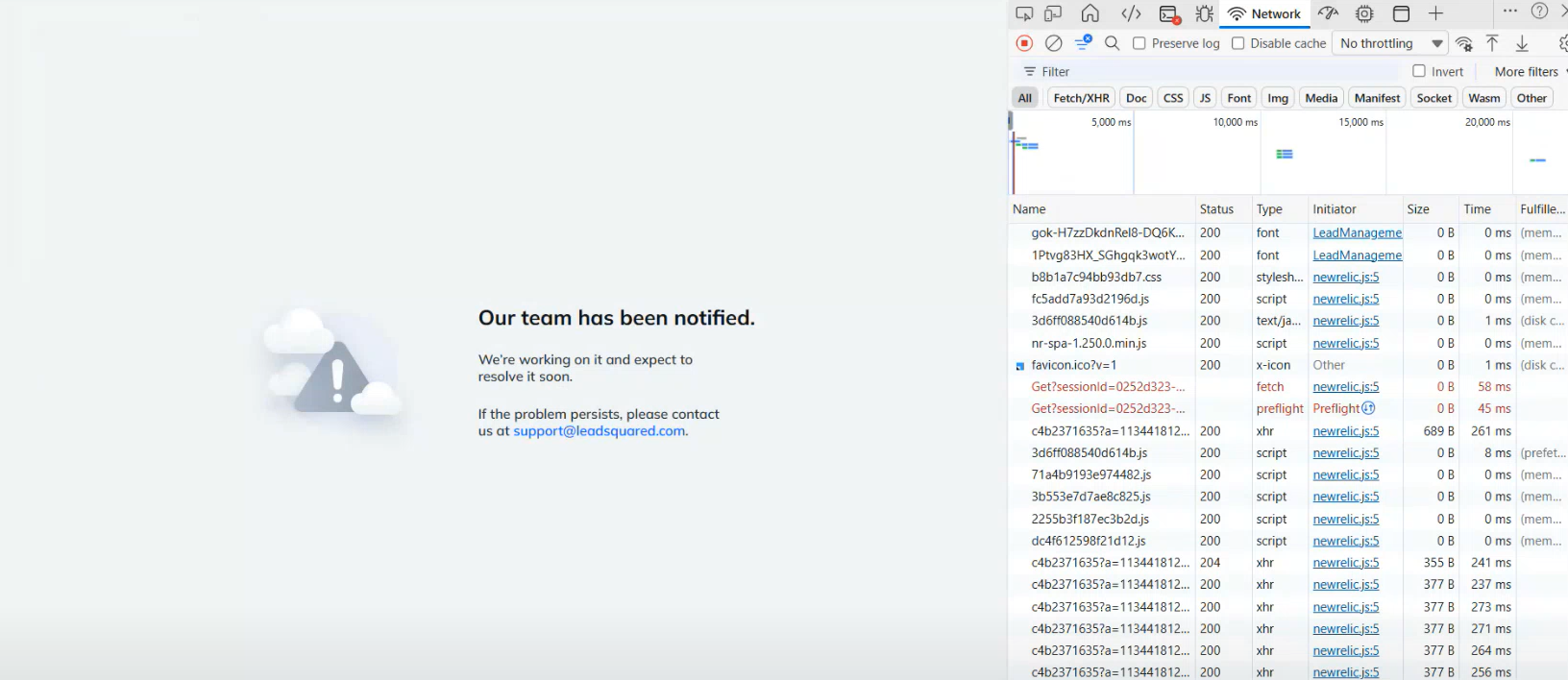Toggle device emulation icon in DevTools
The image size is (1568, 680).
[1053, 13]
